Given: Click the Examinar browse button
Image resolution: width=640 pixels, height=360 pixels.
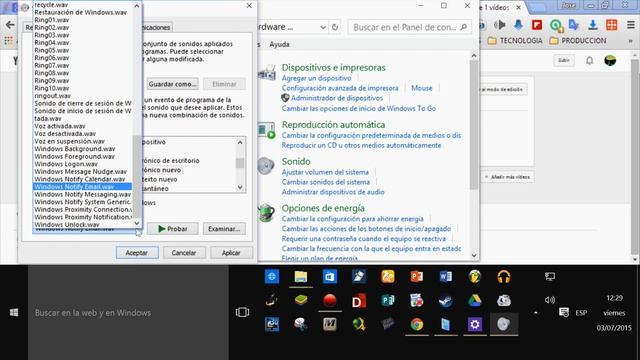Looking at the screenshot, I should (224, 229).
